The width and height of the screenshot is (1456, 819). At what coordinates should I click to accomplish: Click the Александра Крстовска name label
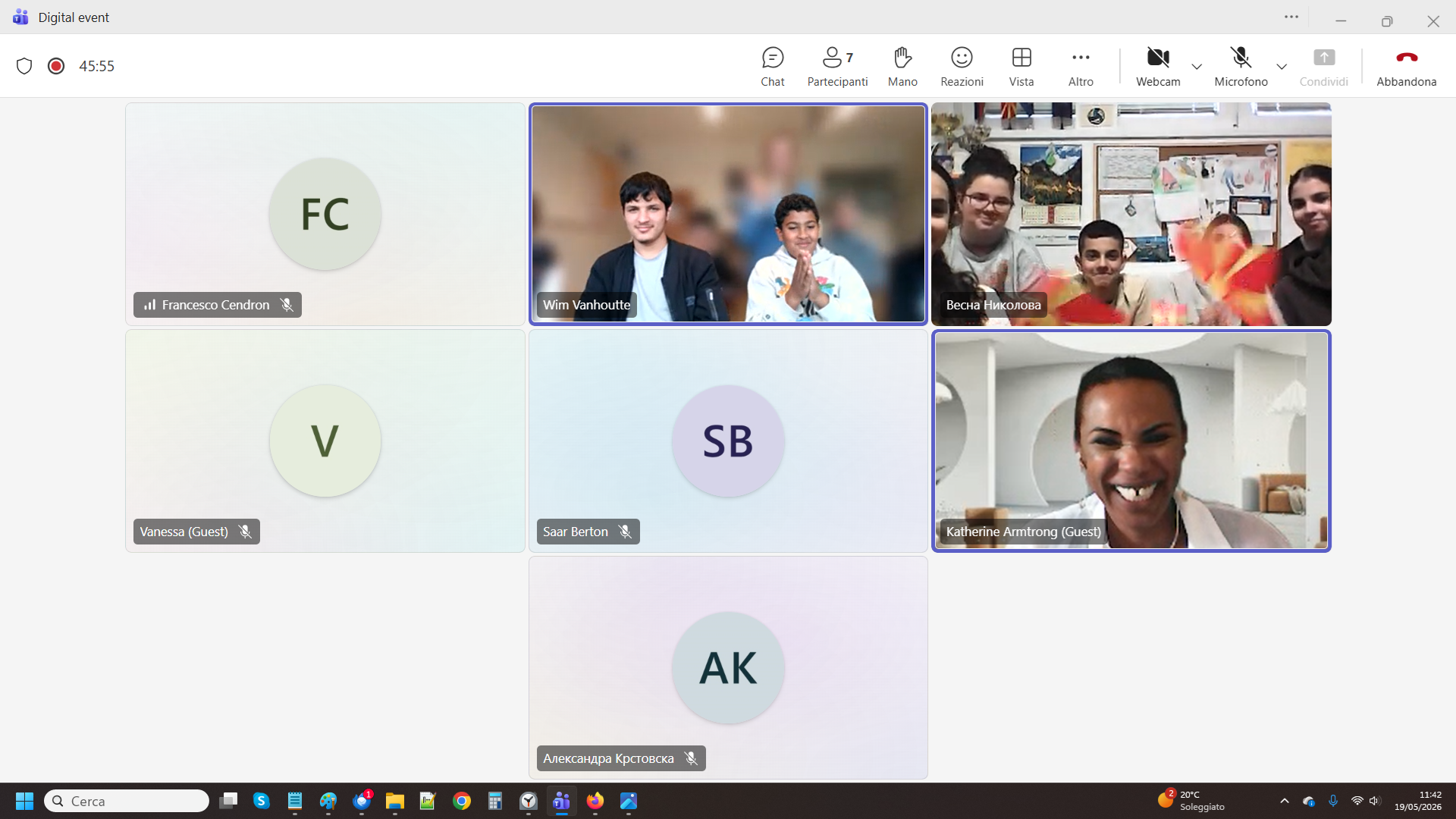[x=621, y=758]
